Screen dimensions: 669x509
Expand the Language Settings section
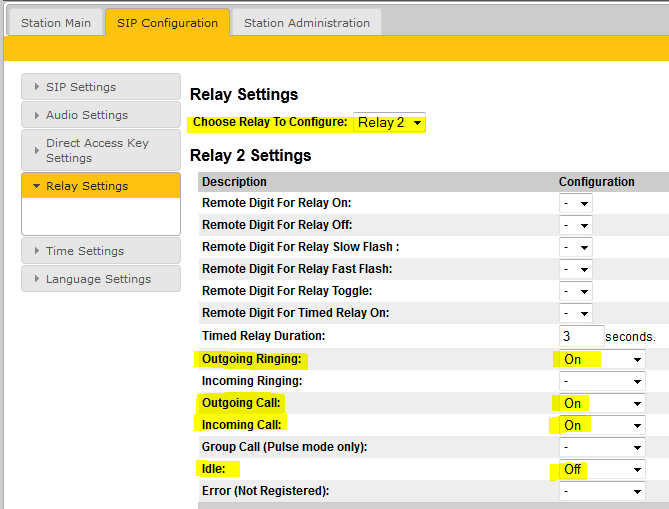[100, 279]
